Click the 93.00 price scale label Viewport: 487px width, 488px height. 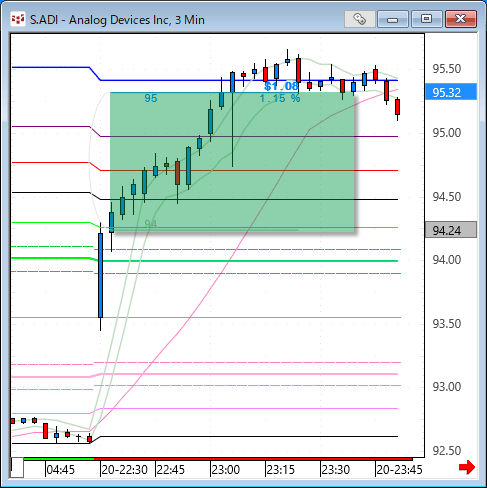click(447, 387)
